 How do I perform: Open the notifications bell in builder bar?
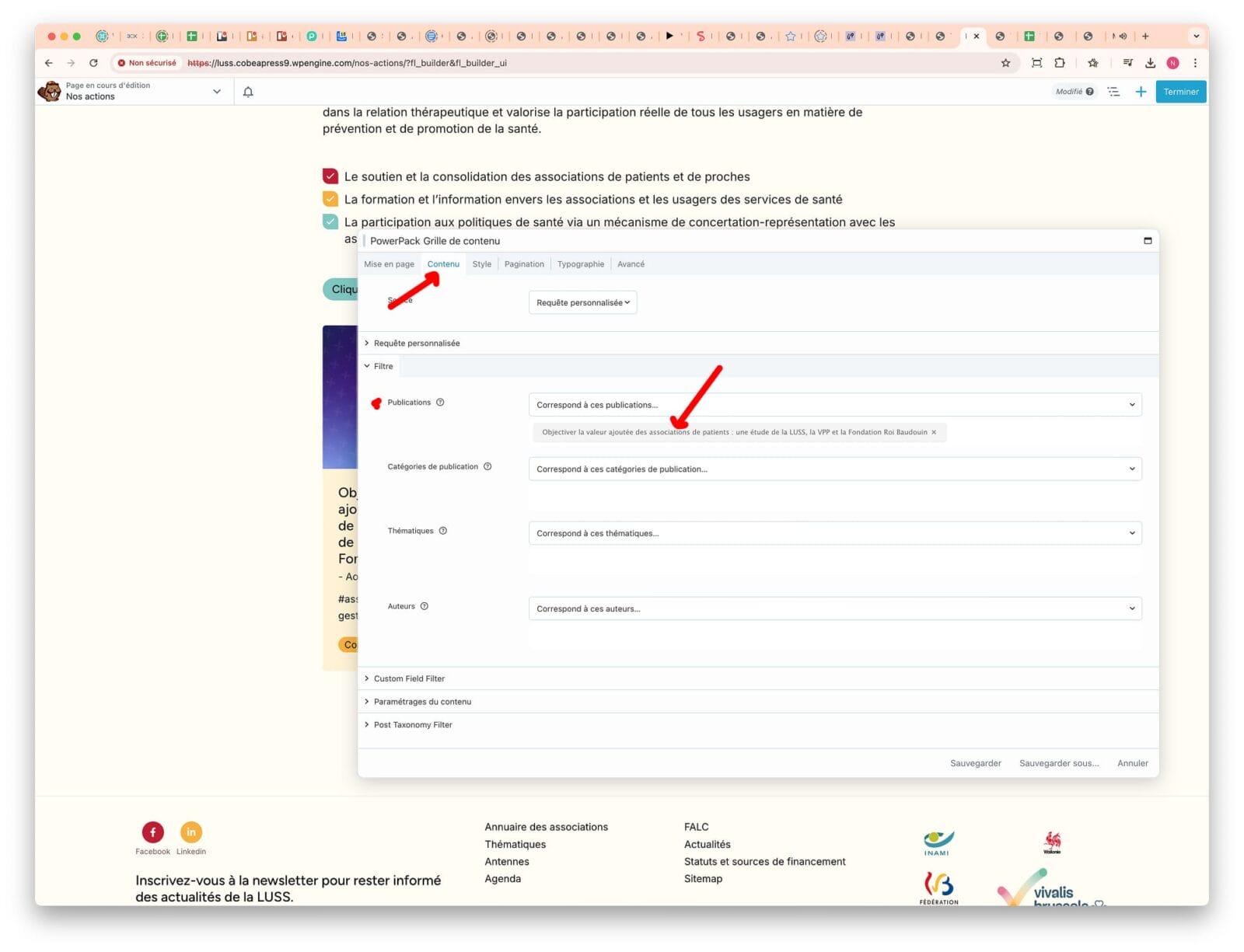tap(248, 92)
